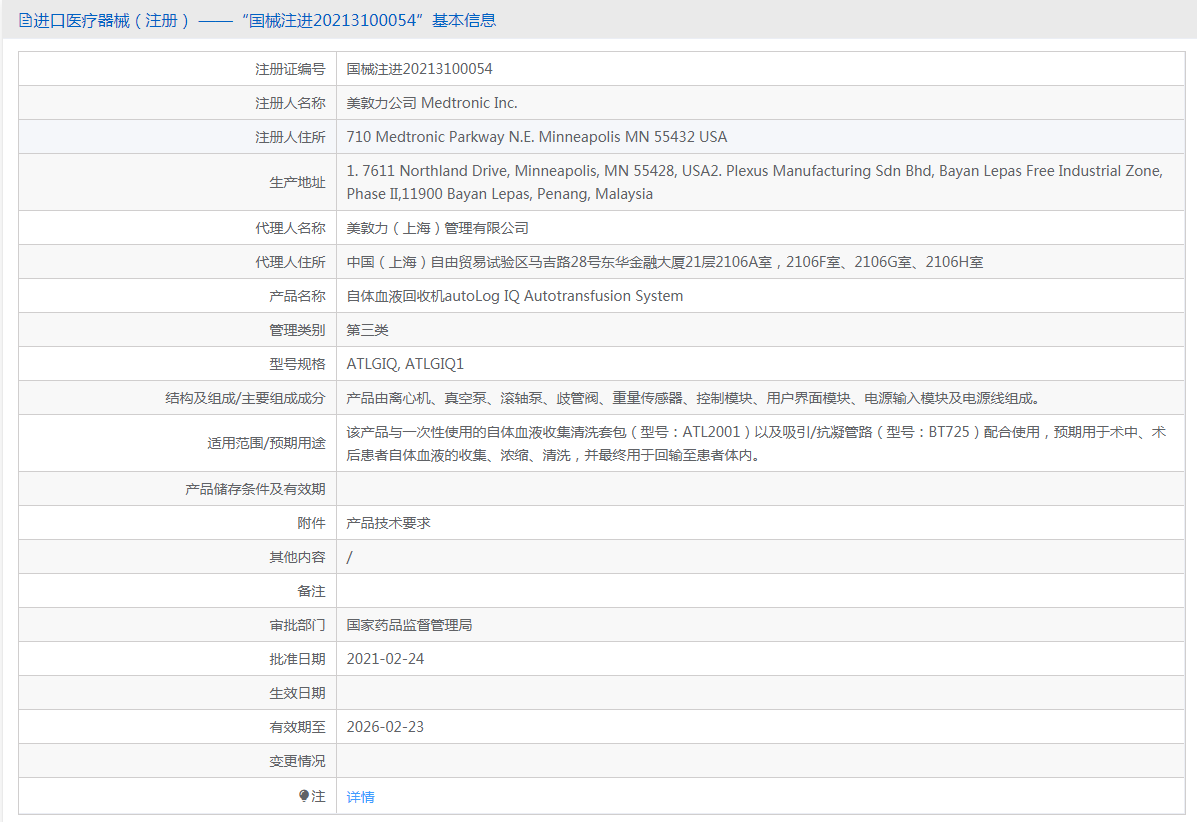1197x822 pixels.
Task: Open the 详情 link
Action: pyautogui.click(x=360, y=797)
